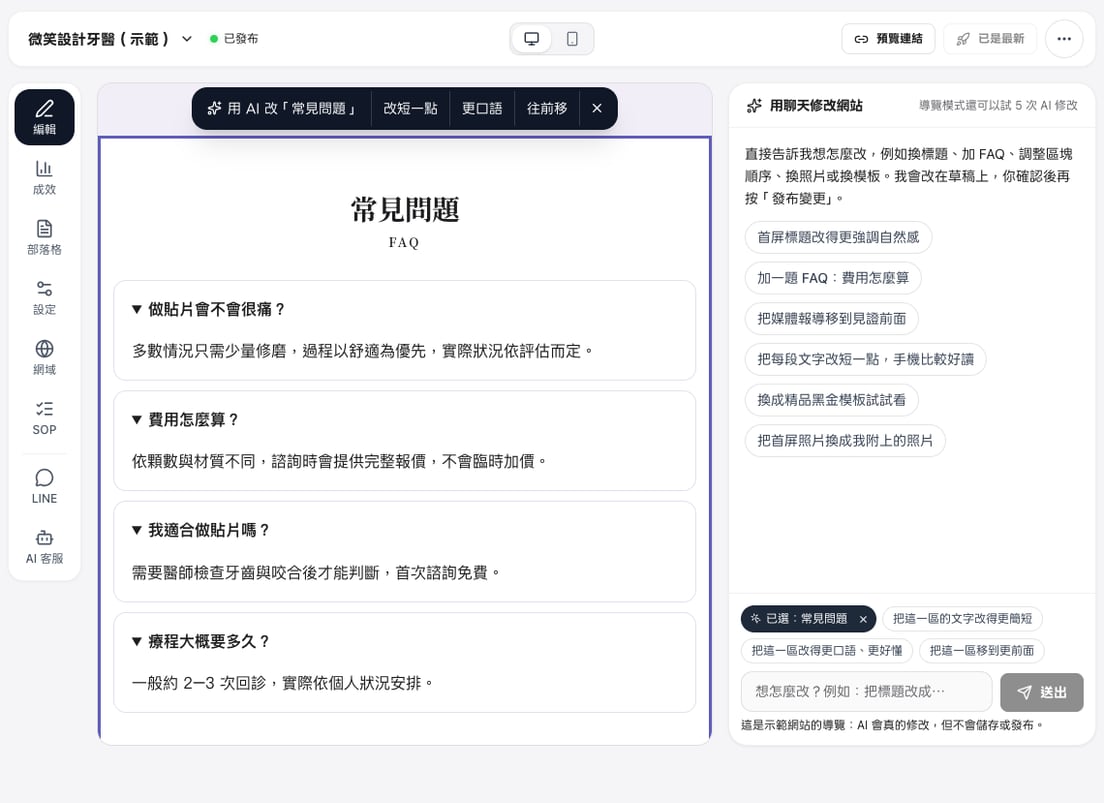1104x803 pixels.
Task: Click chip 把這一區移到更前面
Action: (x=981, y=650)
